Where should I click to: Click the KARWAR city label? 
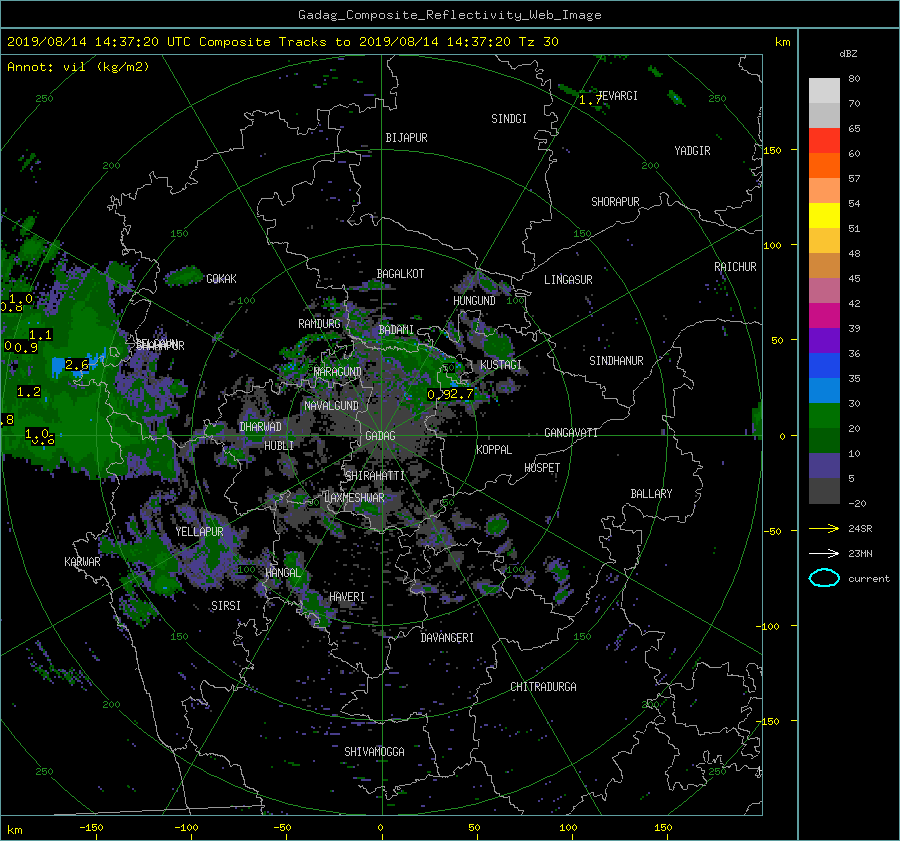pos(82,562)
